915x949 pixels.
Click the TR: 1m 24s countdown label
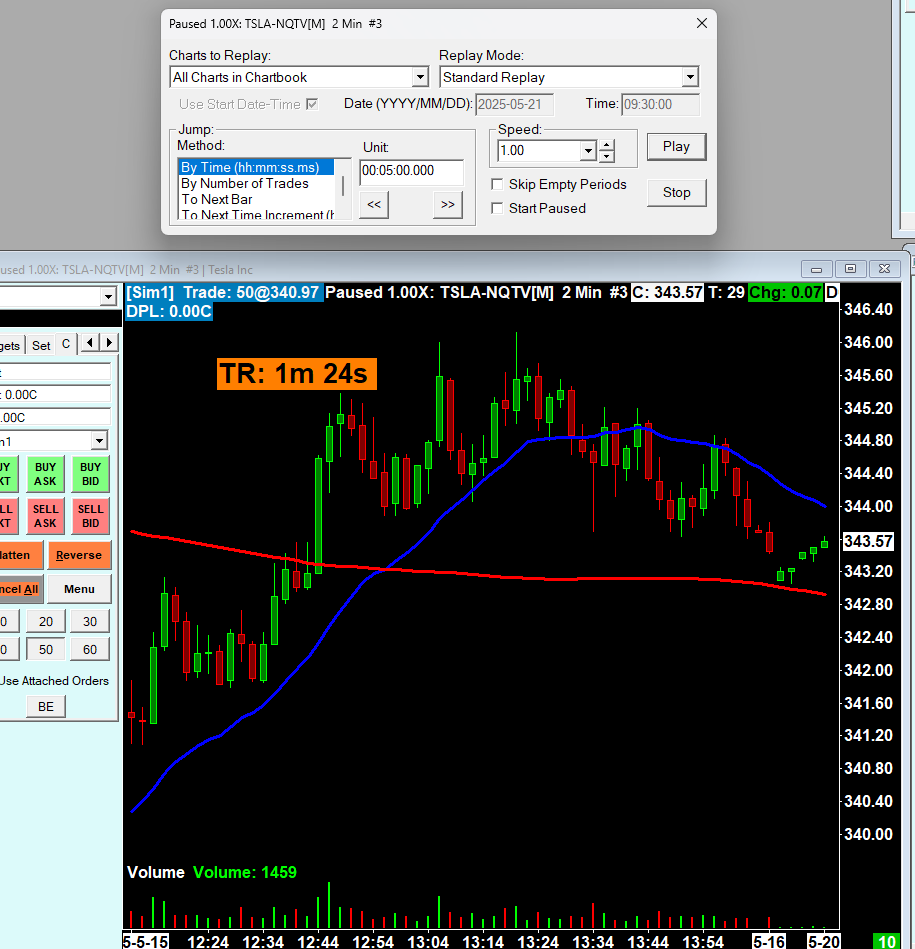[297, 373]
